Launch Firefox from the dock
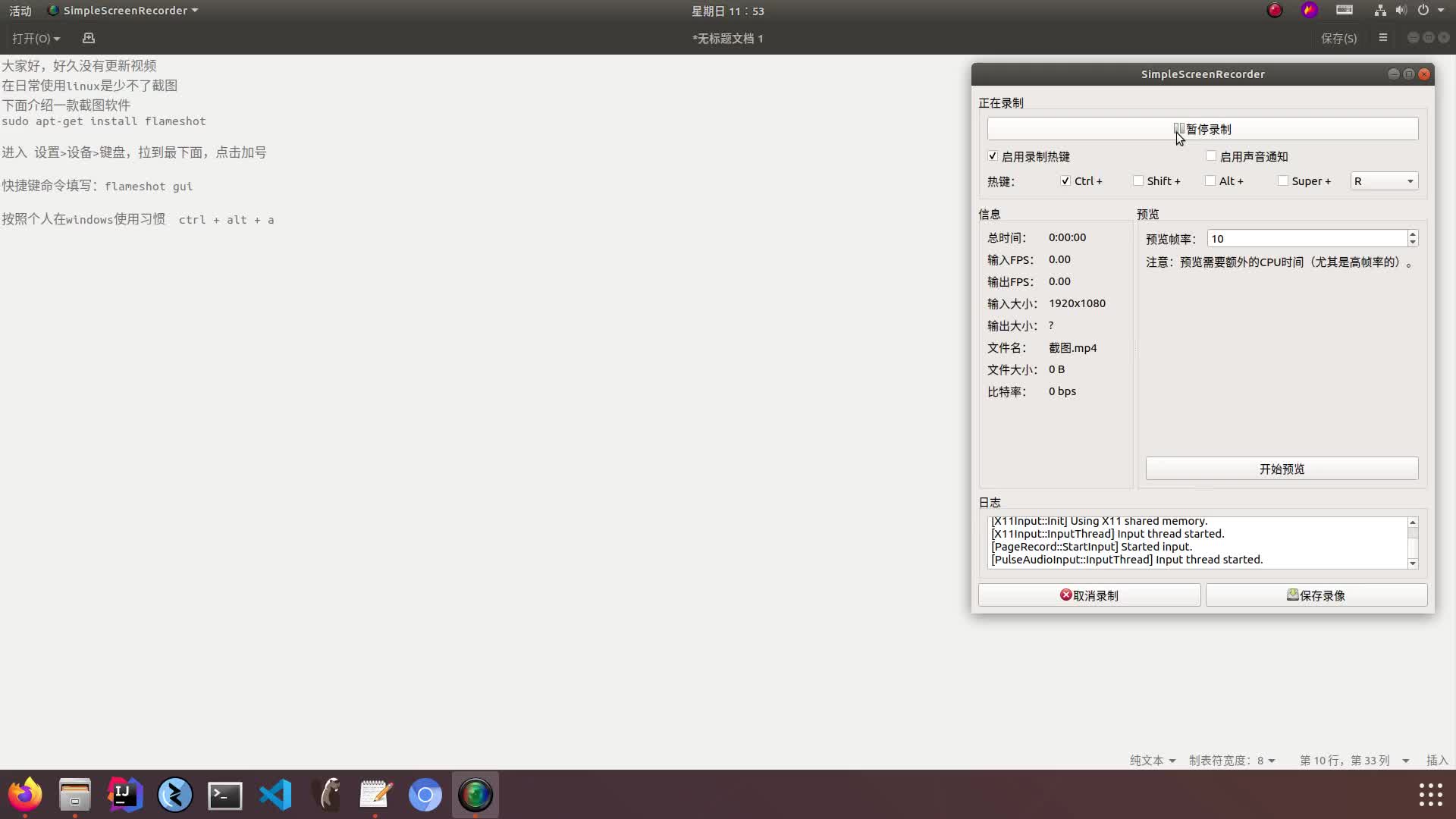1456x819 pixels. 25,795
